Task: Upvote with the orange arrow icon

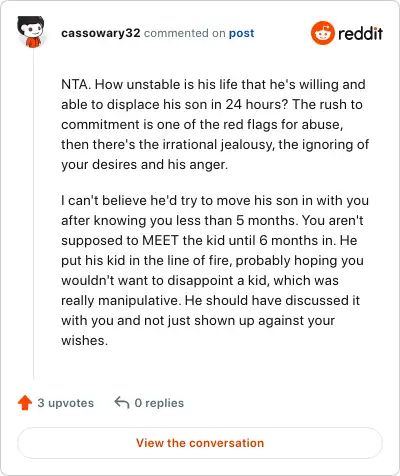Action: (25, 403)
